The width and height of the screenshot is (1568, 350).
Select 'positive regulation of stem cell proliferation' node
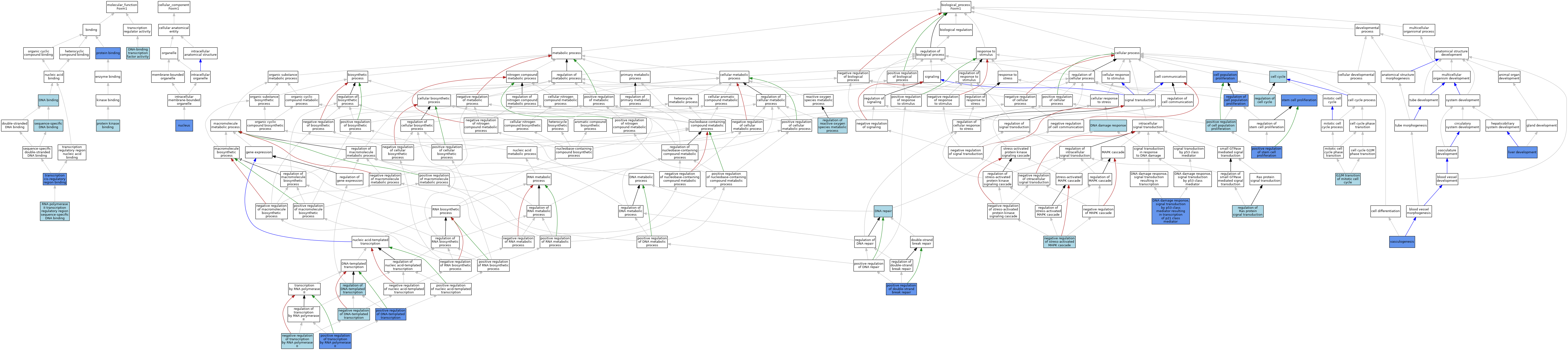1267,152
